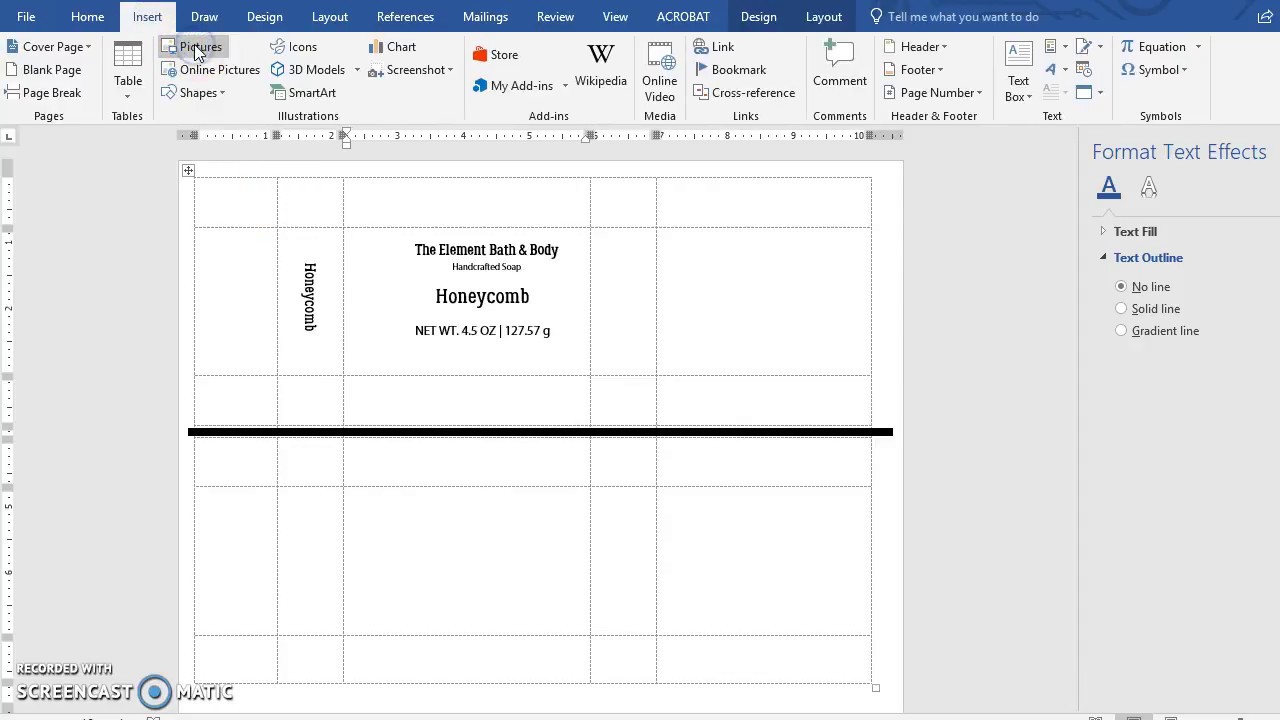Viewport: 1280px width, 720px height.
Task: Click the table resize handle at corner
Action: 876,688
